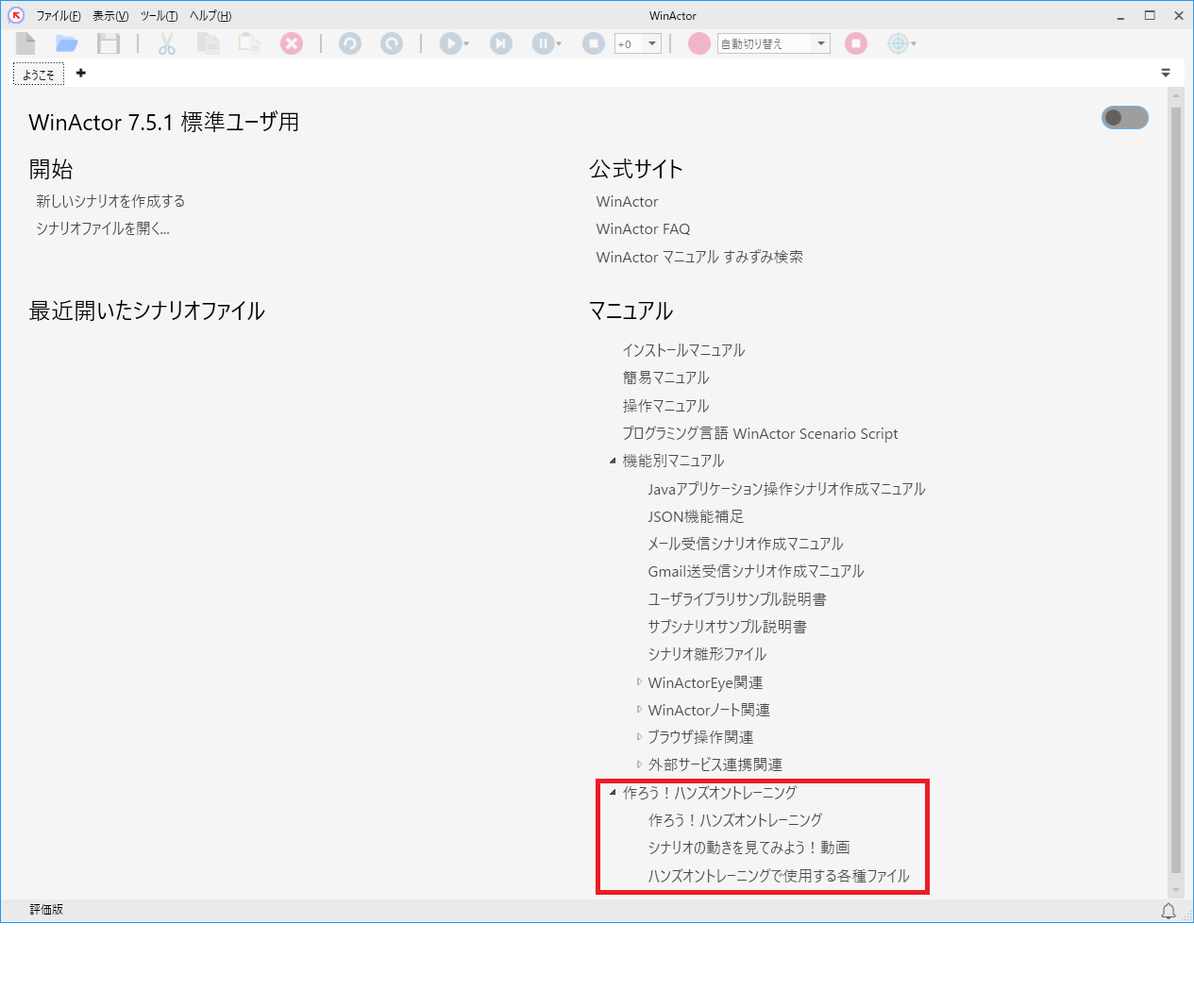
Task: Add a new tab with plus icon
Action: coord(81,73)
